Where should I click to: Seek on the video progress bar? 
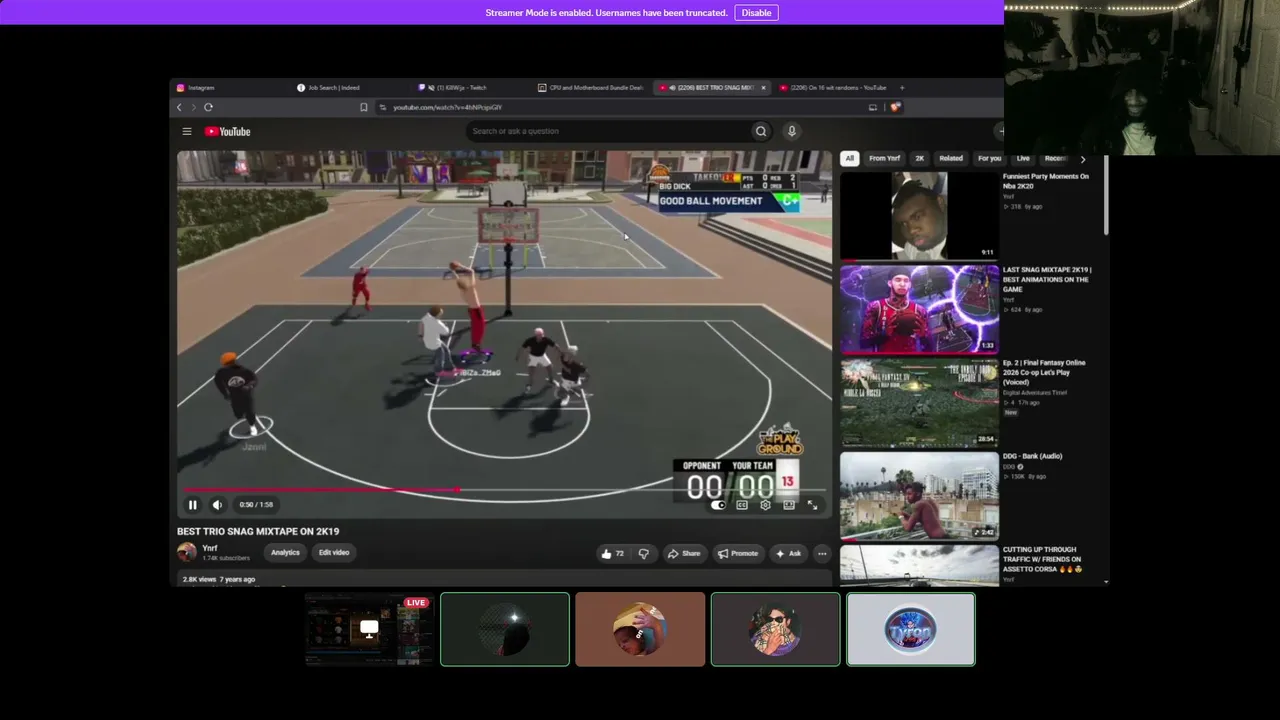[504, 490]
